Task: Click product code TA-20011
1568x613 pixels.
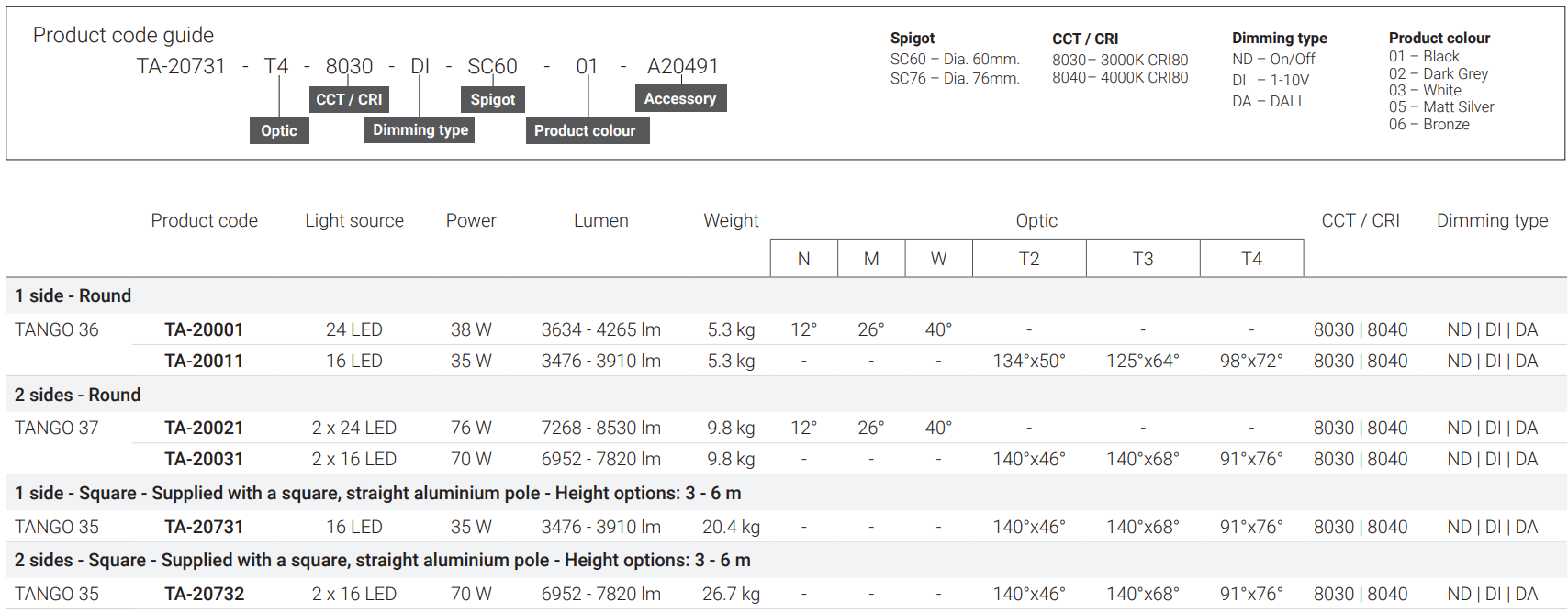Action: [x=204, y=361]
